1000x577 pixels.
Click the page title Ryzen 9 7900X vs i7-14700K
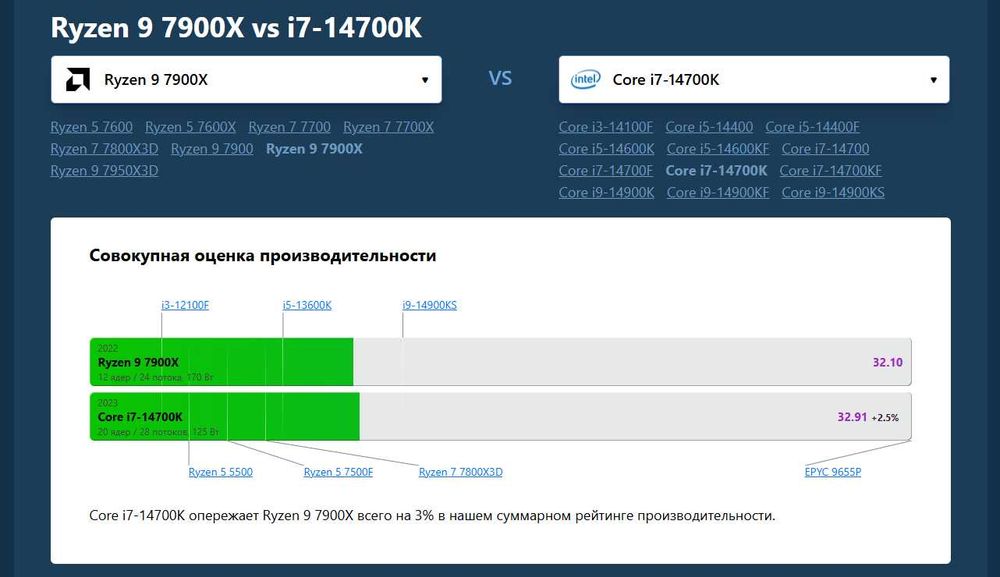(236, 28)
